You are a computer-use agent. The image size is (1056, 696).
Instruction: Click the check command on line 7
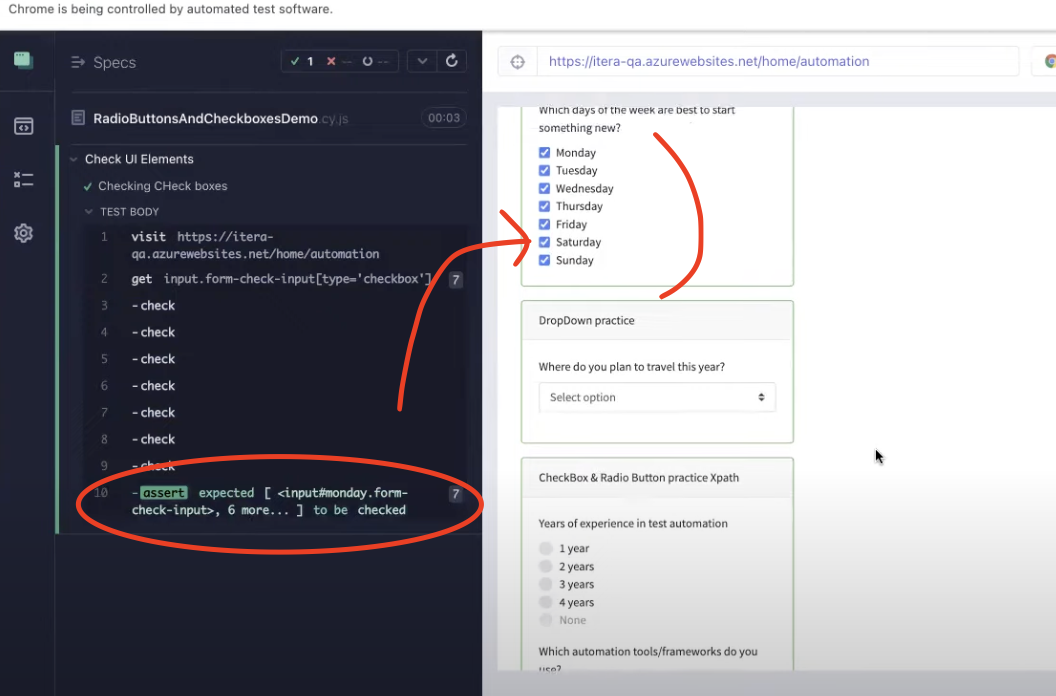coord(275,412)
